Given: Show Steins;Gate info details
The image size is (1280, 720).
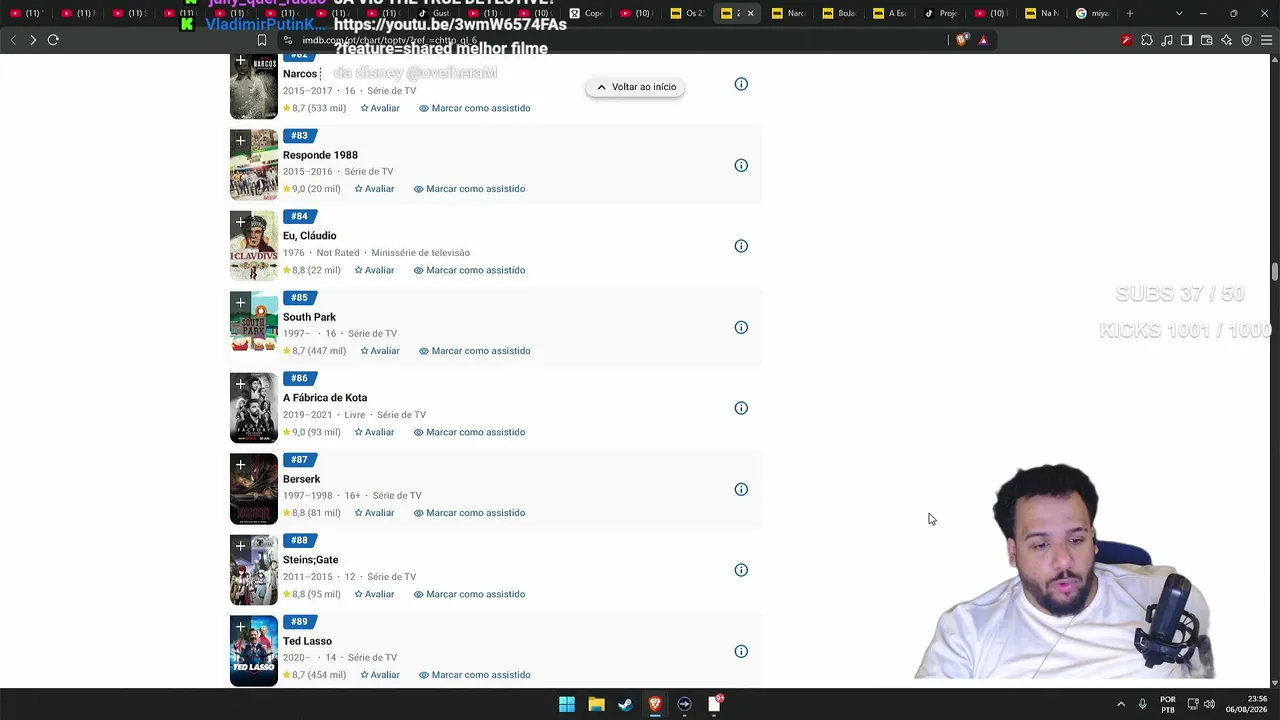Looking at the screenshot, I should pos(741,570).
